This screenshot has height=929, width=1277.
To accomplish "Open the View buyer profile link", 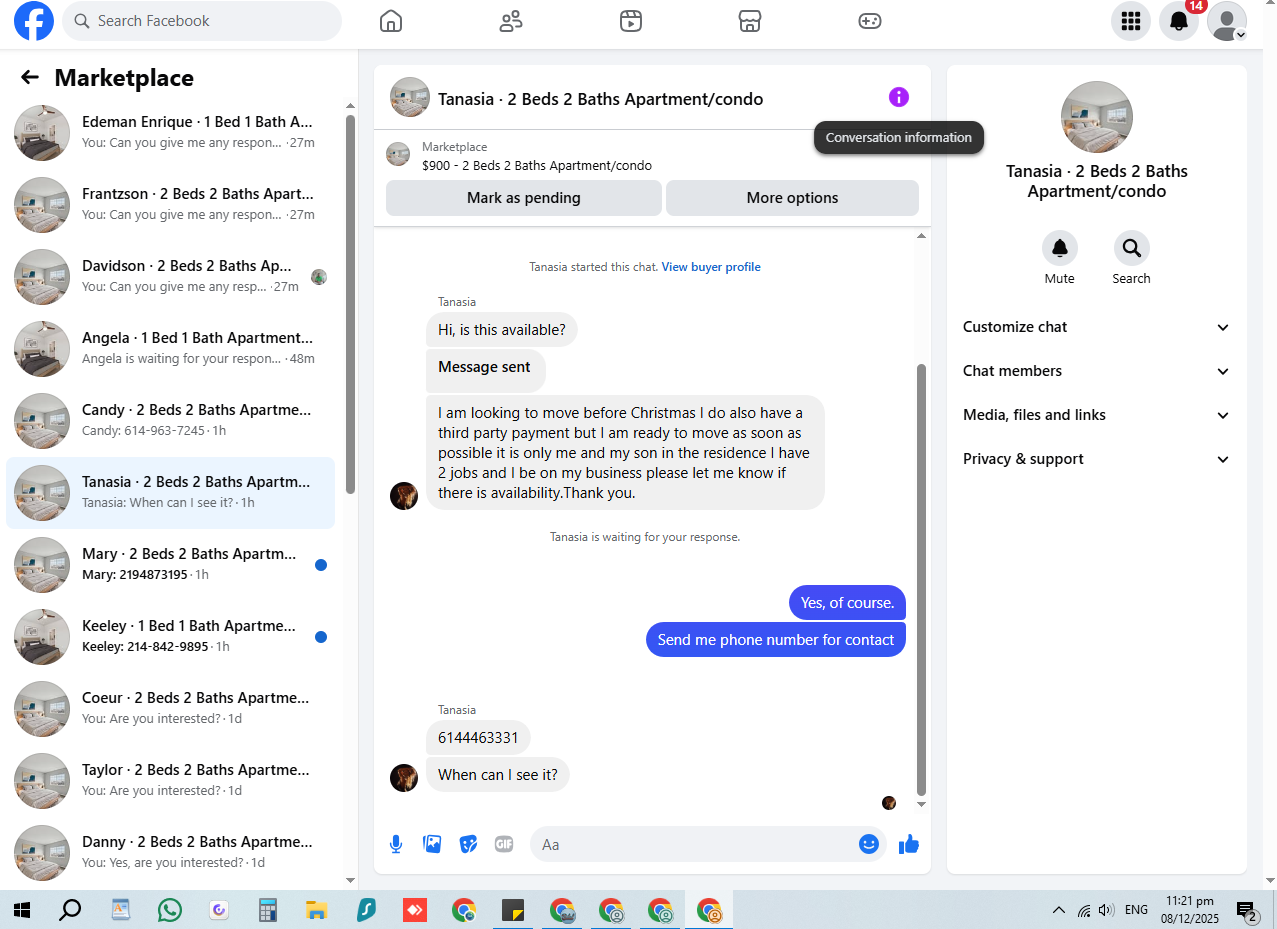I will (711, 267).
